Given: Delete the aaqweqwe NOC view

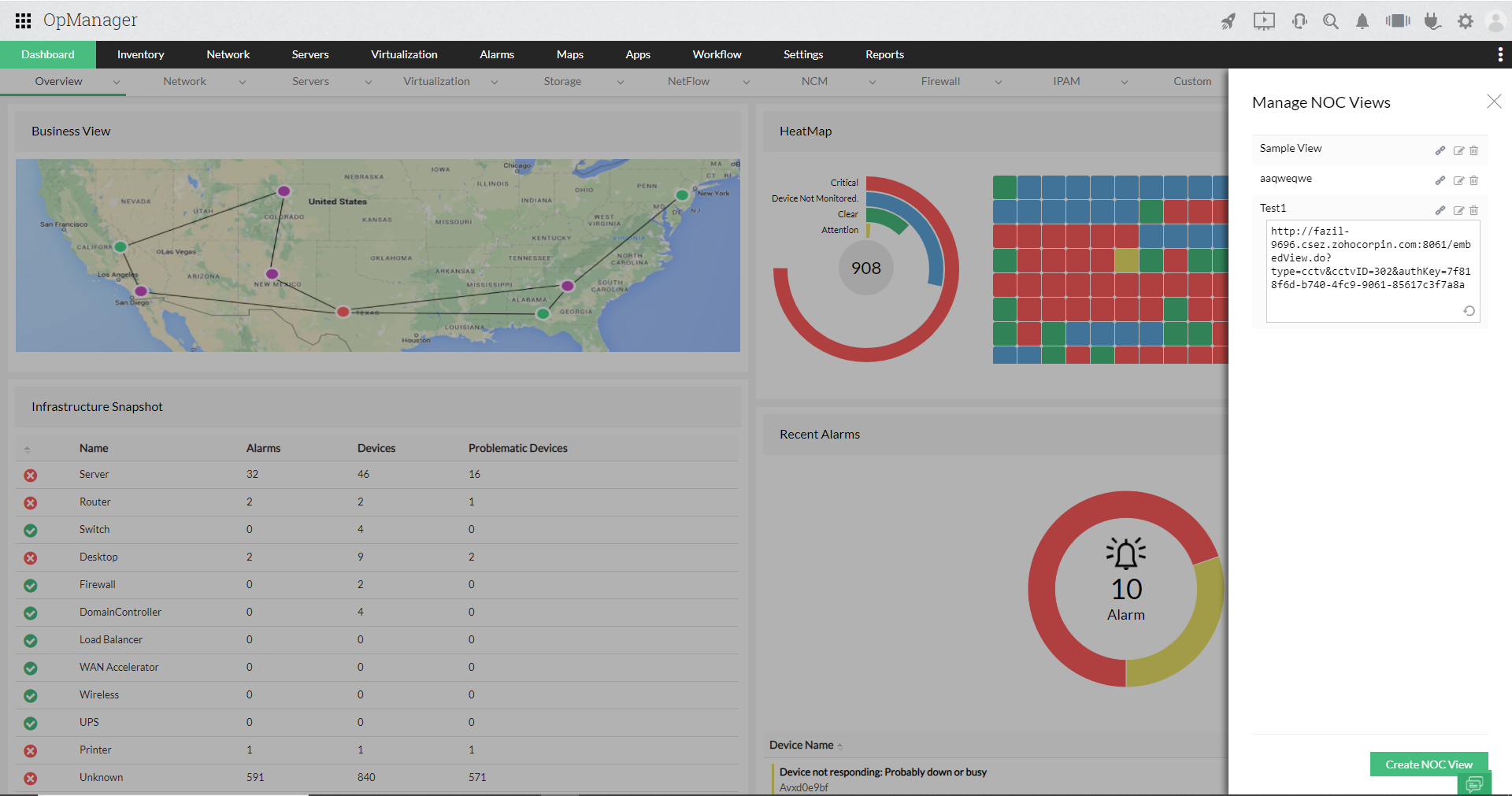Looking at the screenshot, I should click(x=1474, y=180).
